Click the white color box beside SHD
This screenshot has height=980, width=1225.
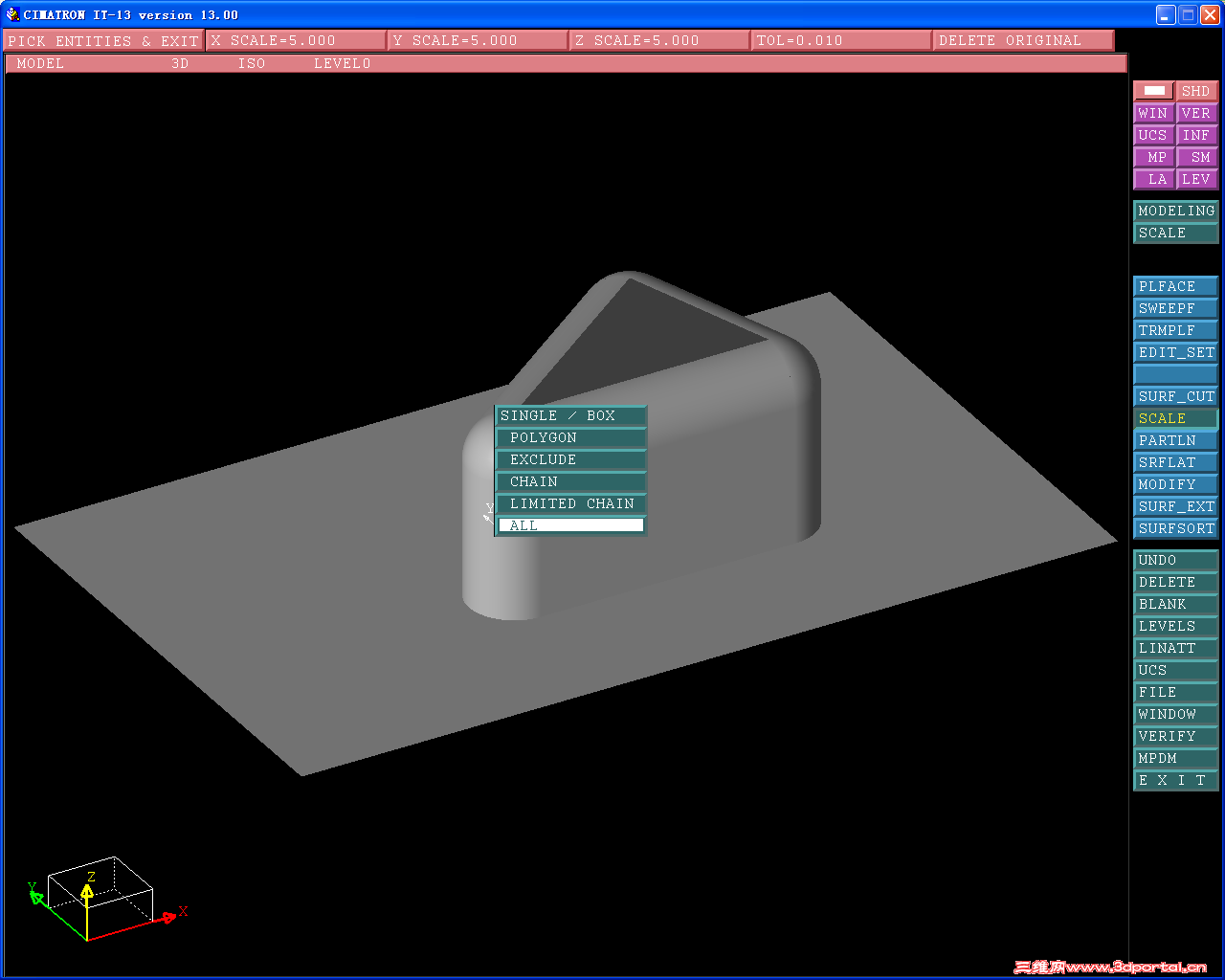pyautogui.click(x=1154, y=91)
